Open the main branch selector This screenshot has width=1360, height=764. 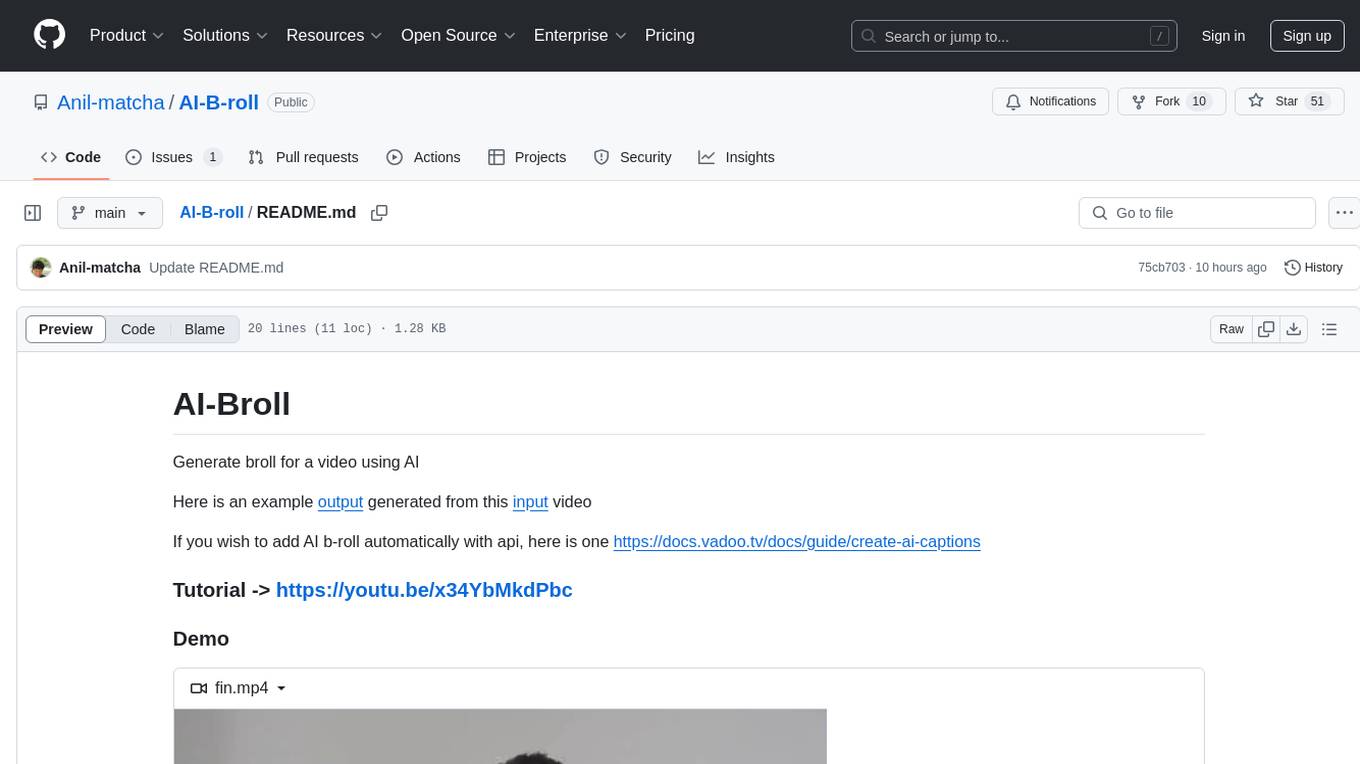click(x=110, y=213)
